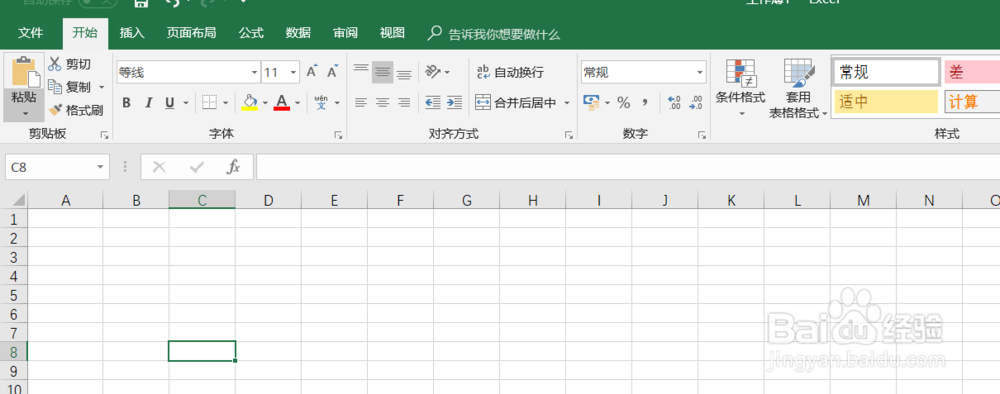
Task: Apply the 常规 cell style
Action: point(886,72)
